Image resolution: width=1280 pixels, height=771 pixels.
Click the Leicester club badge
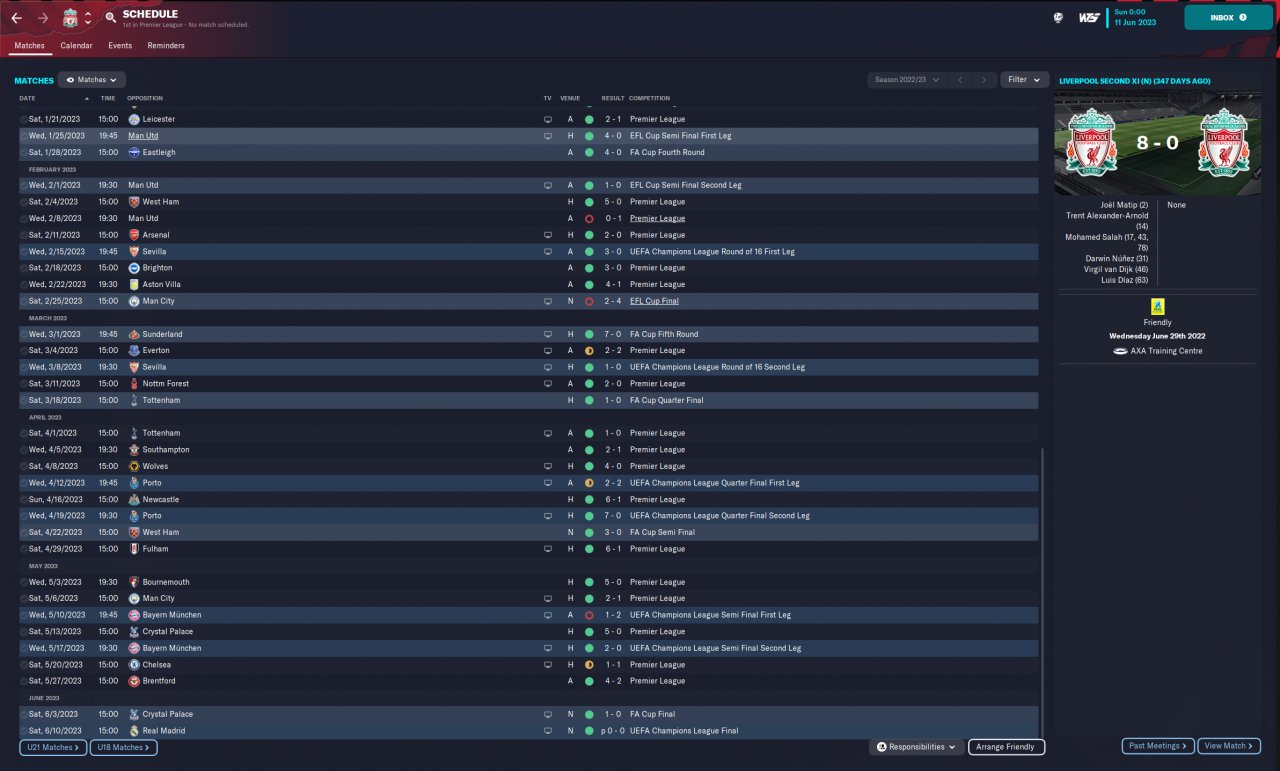pyautogui.click(x=134, y=119)
